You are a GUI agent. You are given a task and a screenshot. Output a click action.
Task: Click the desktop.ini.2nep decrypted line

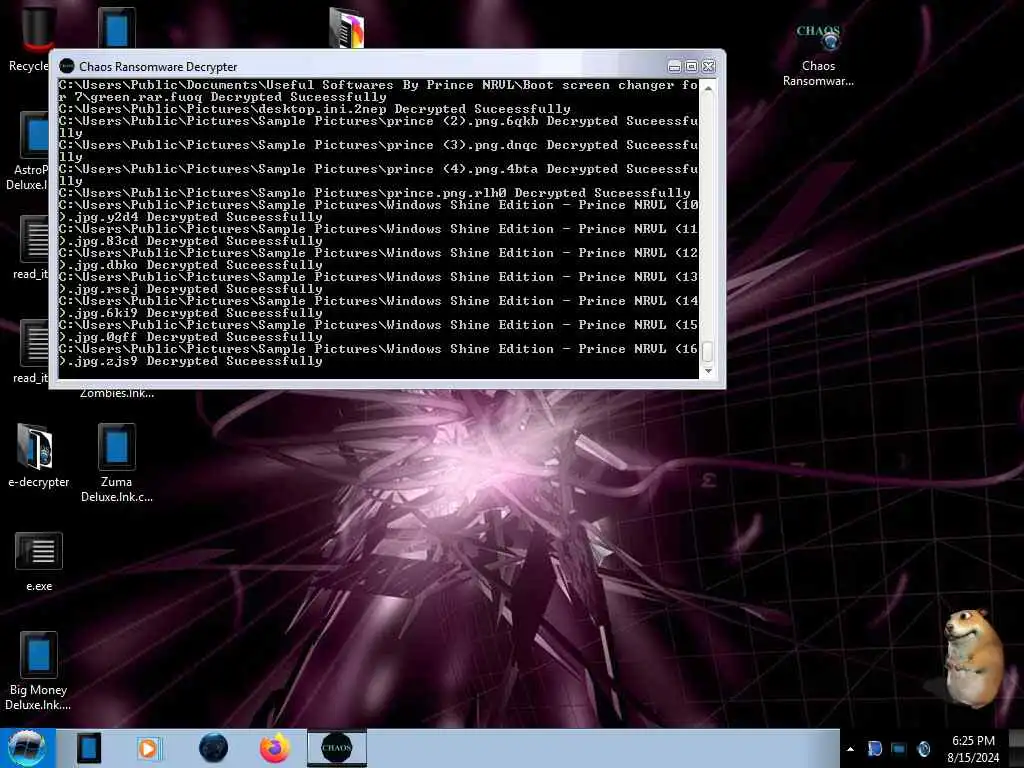315,109
